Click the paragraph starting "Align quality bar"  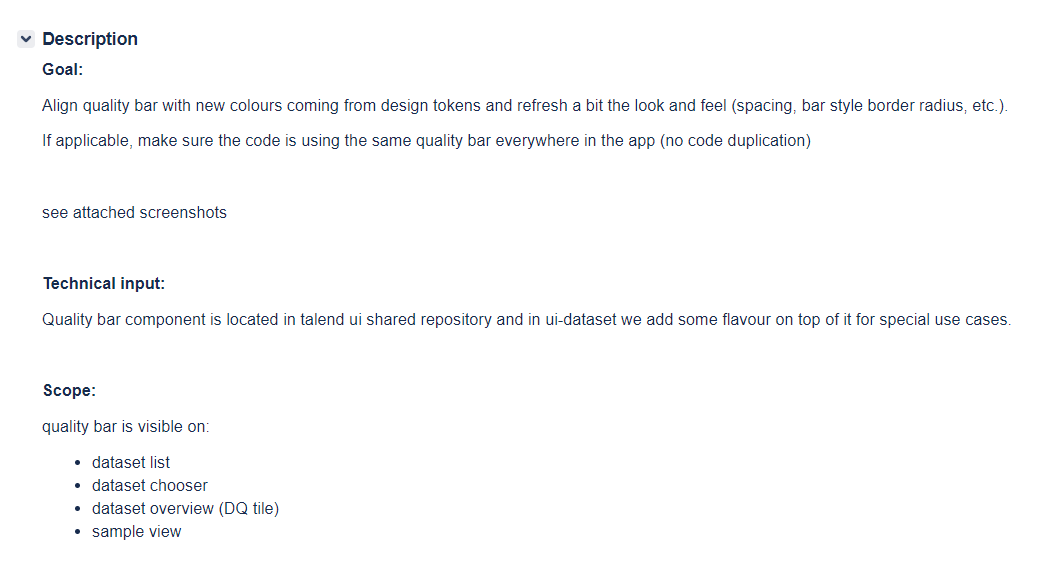524,105
